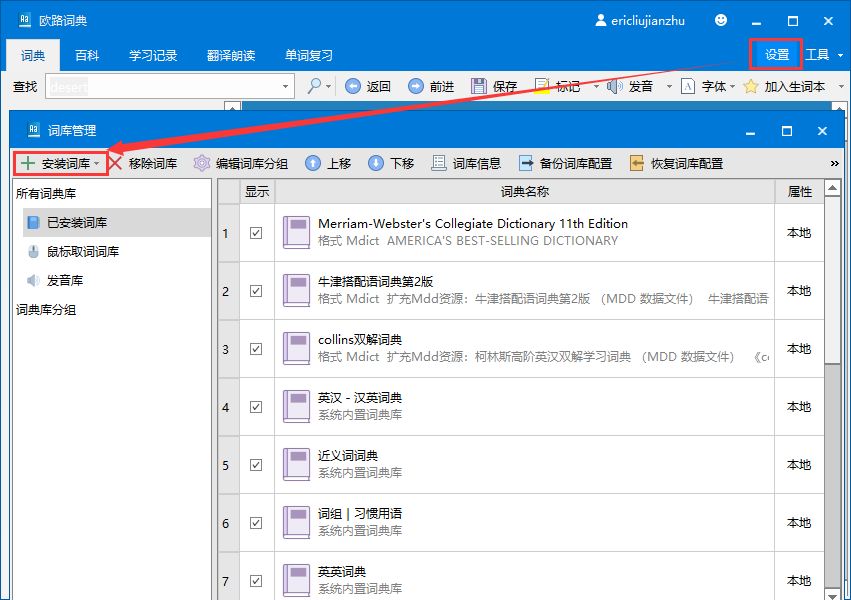Screen dimensions: 851x600
Task: Select 鼠标取词词库 in sidebar
Action: [x=116, y=251]
